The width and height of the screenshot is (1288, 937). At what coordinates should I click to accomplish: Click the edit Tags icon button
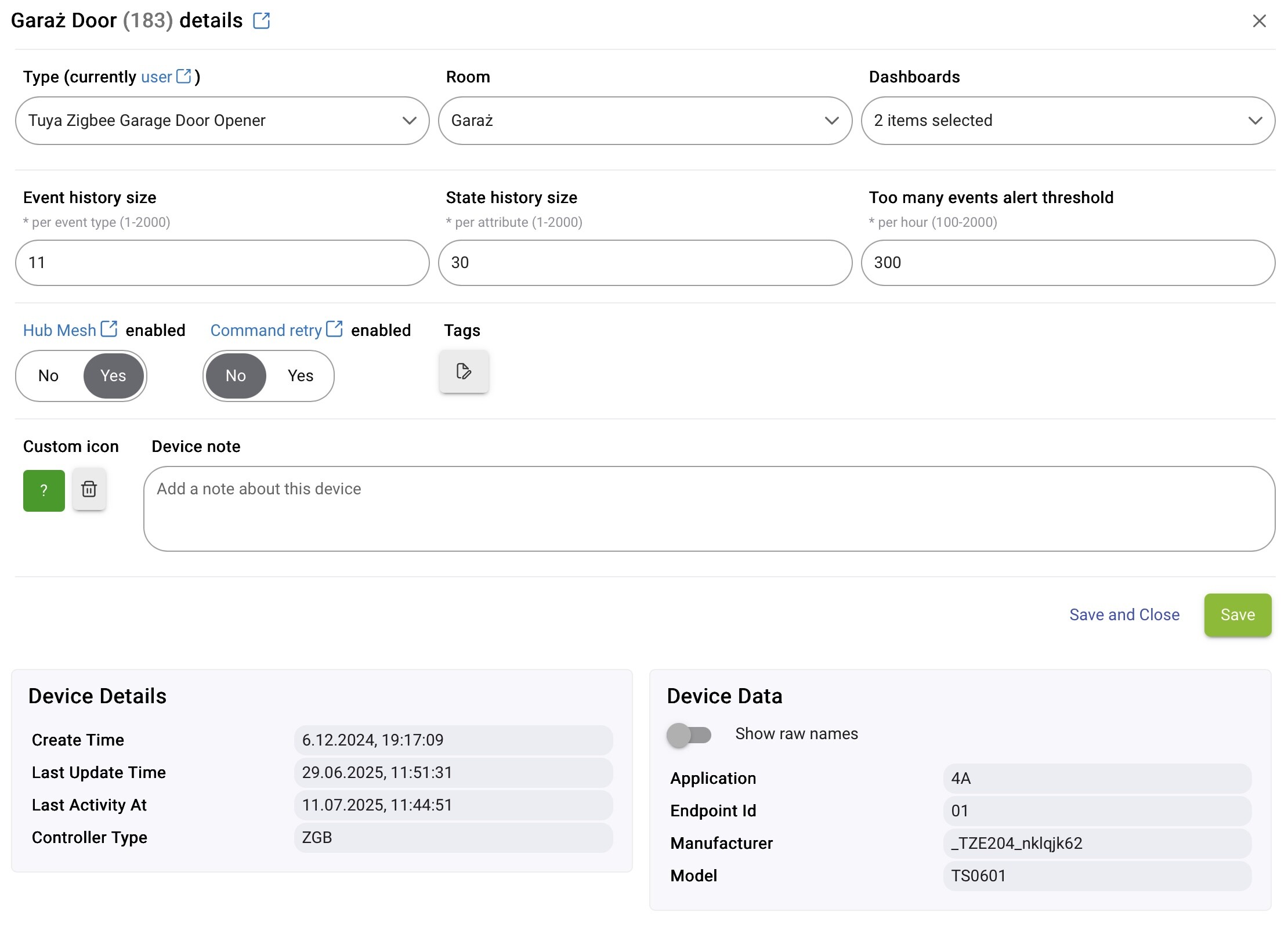464,371
